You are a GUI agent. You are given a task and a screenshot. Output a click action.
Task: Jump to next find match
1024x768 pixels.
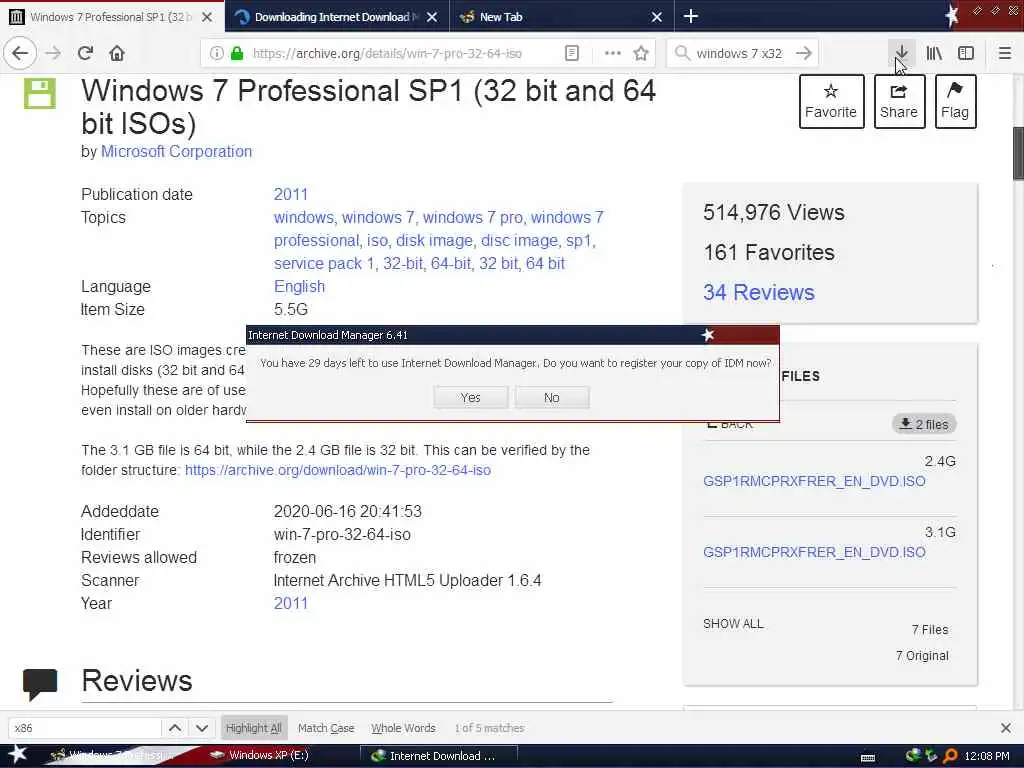(x=202, y=728)
